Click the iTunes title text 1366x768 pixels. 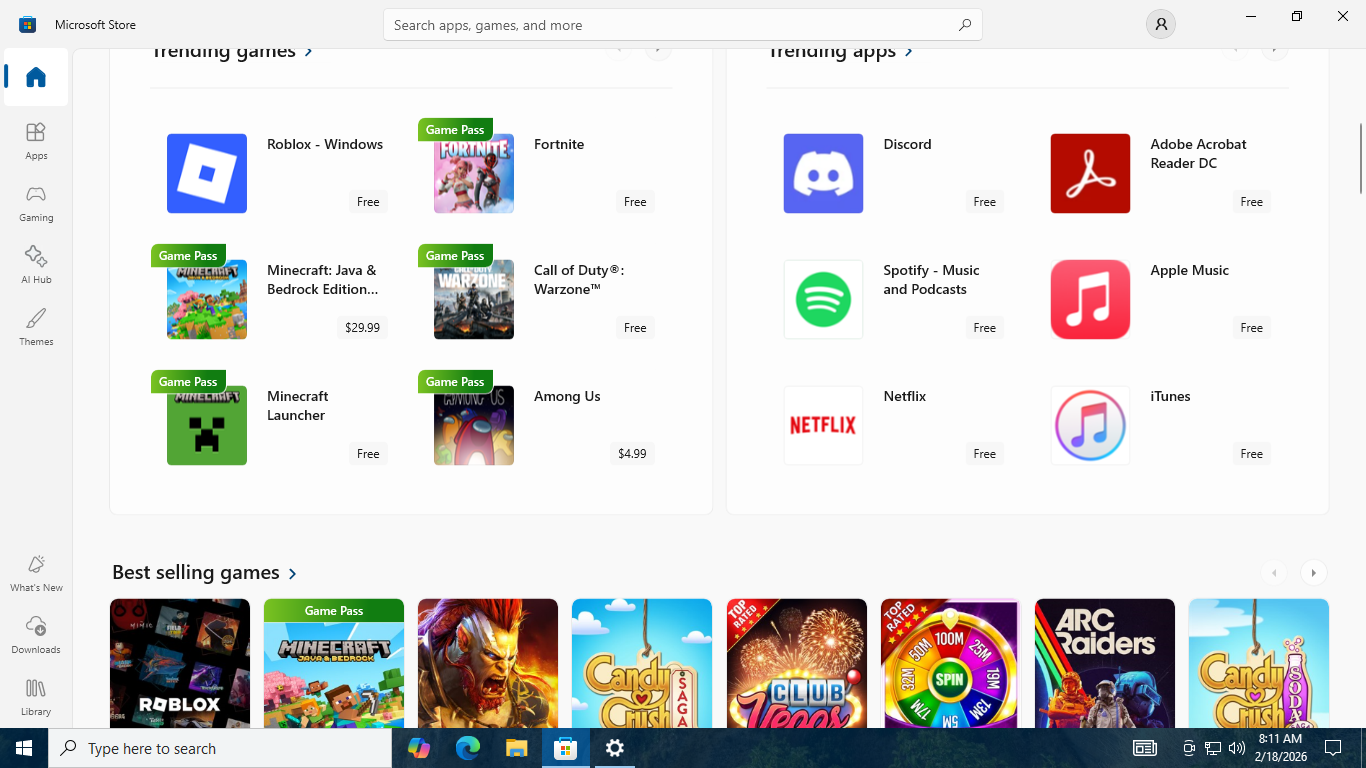[x=1170, y=396]
